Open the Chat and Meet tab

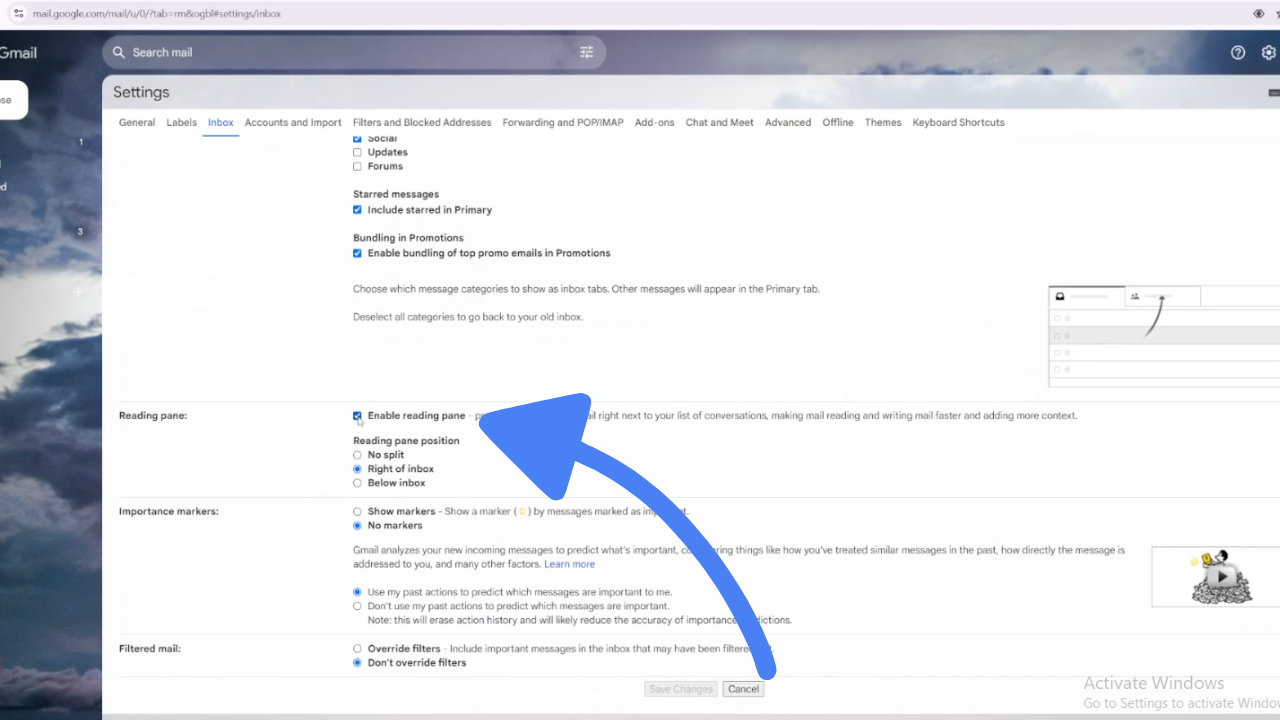click(x=720, y=122)
